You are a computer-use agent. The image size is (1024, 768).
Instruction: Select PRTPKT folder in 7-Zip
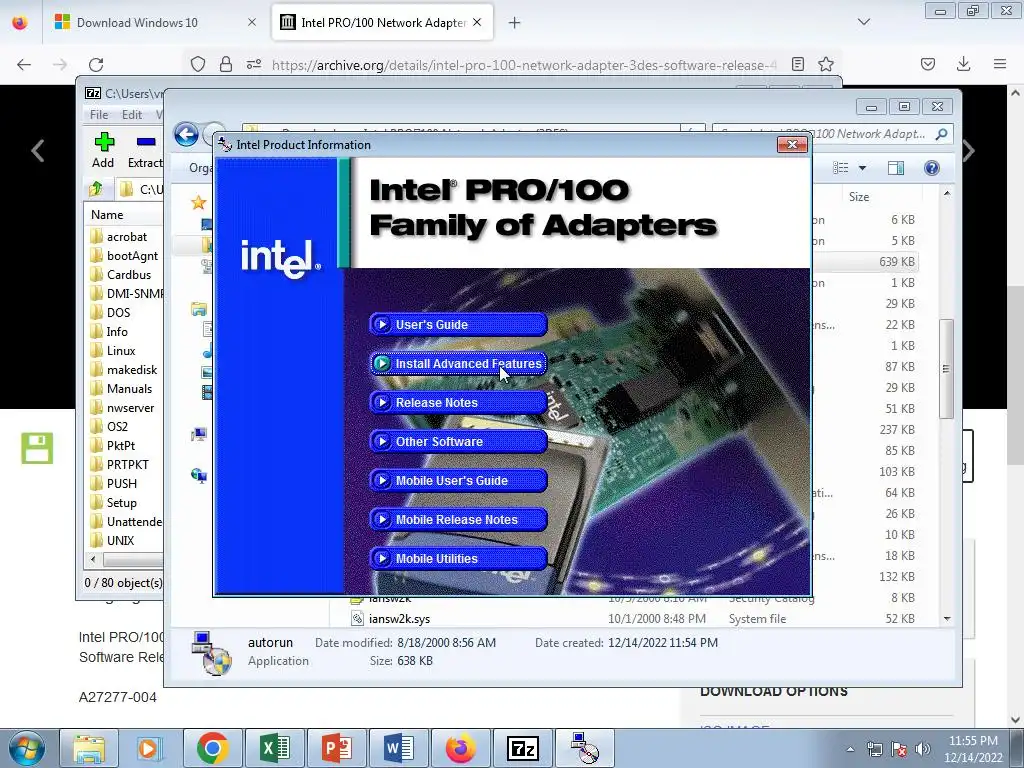pyautogui.click(x=125, y=464)
